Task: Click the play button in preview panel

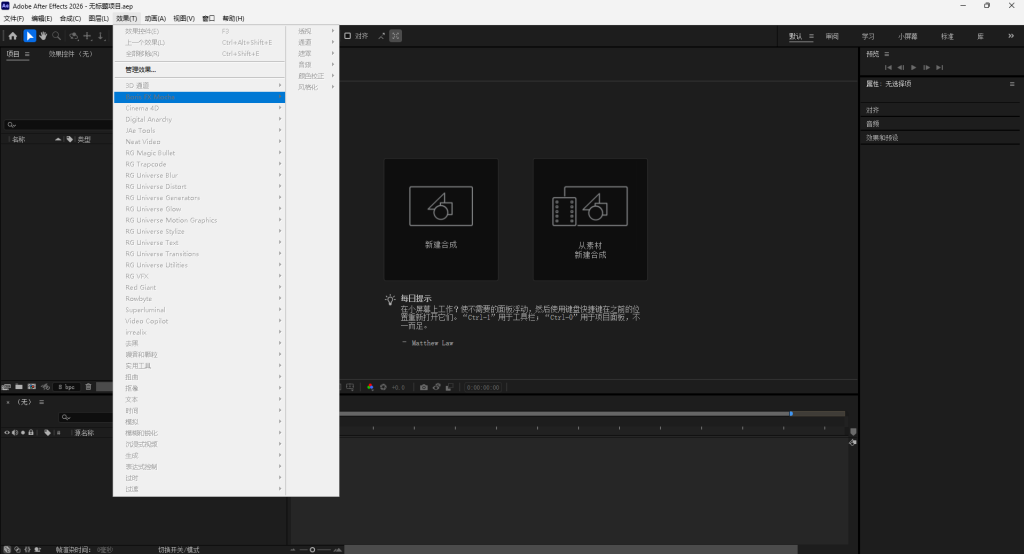Action: point(914,67)
